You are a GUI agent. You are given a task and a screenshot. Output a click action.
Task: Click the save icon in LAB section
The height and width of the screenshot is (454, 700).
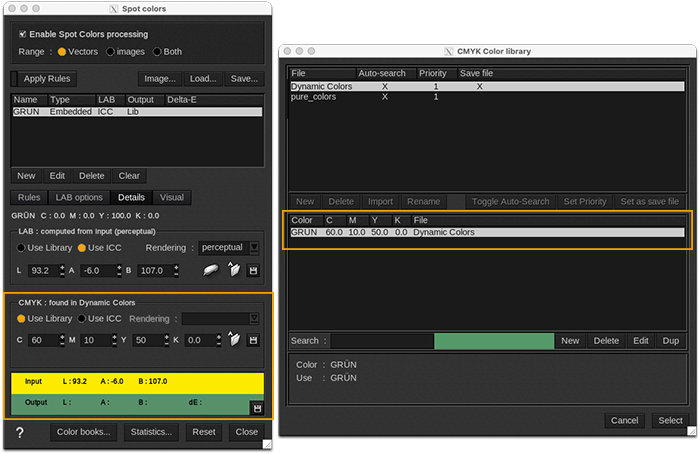pyautogui.click(x=255, y=271)
